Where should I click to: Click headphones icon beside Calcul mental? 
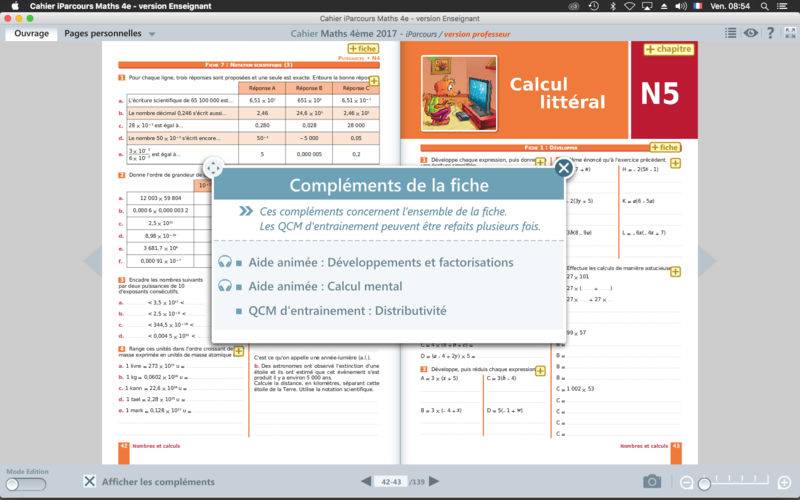(x=225, y=286)
